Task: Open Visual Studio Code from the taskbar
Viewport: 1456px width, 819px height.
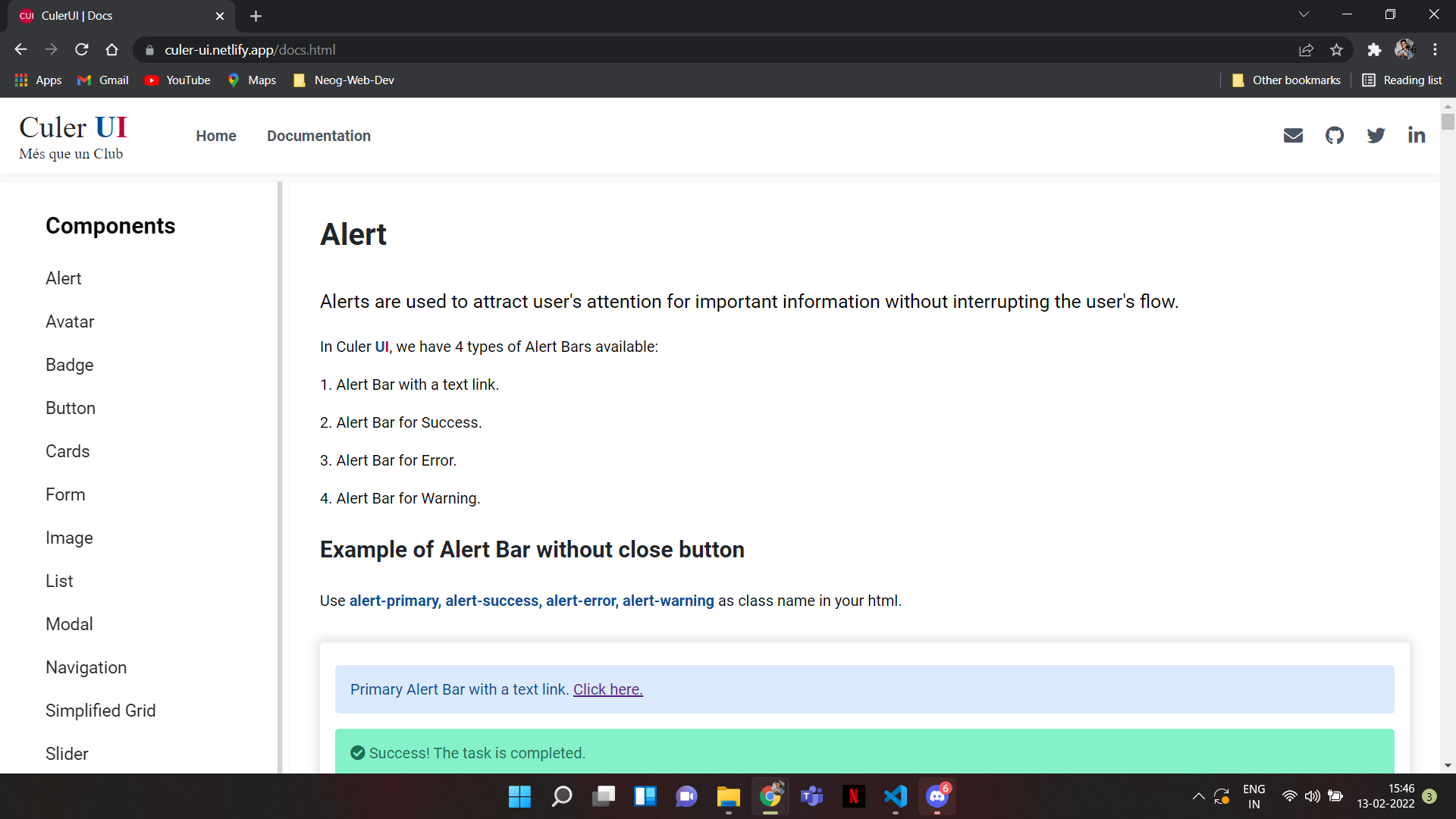Action: coord(896,796)
